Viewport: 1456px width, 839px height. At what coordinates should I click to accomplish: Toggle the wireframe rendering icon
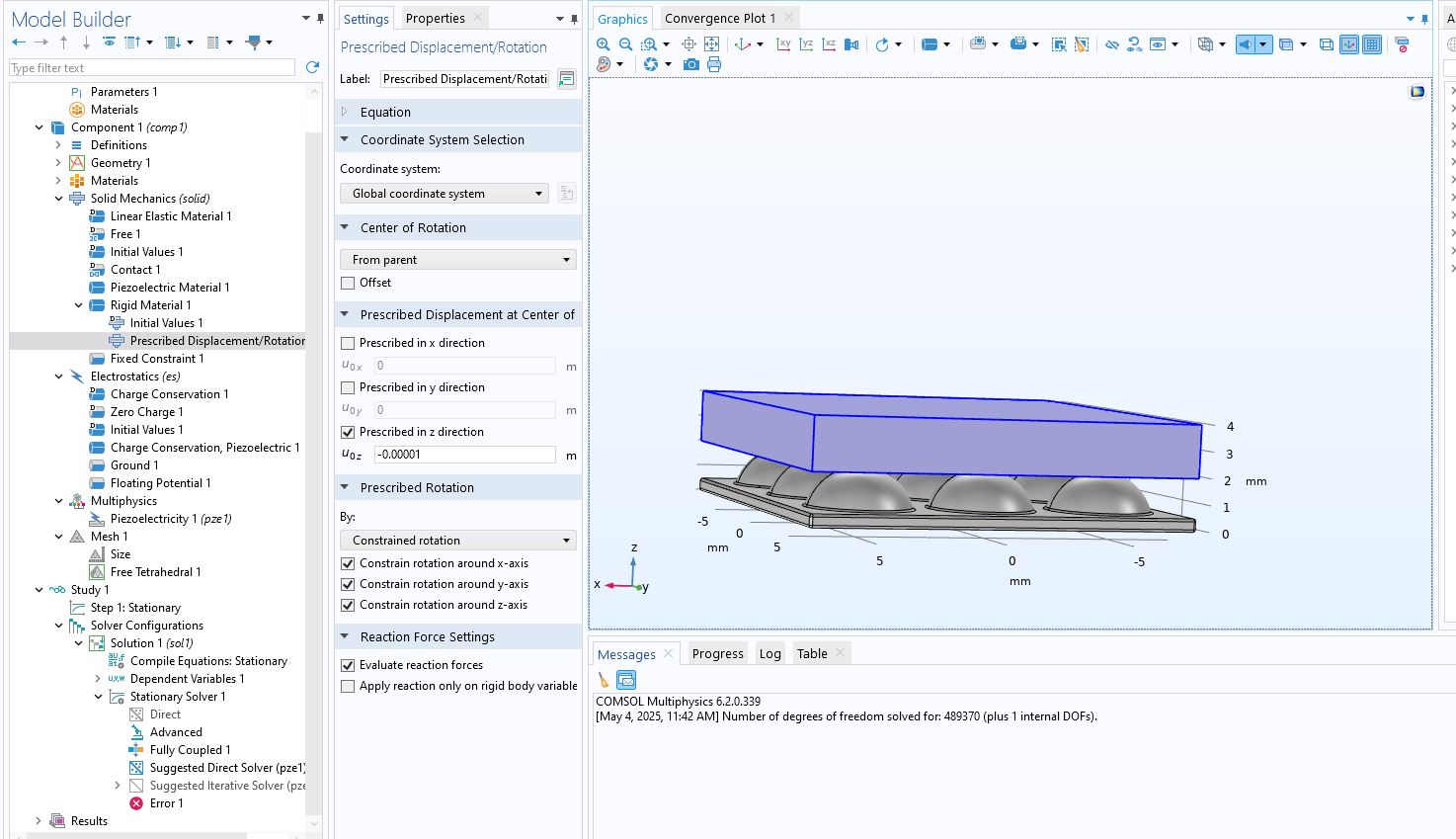click(1326, 44)
